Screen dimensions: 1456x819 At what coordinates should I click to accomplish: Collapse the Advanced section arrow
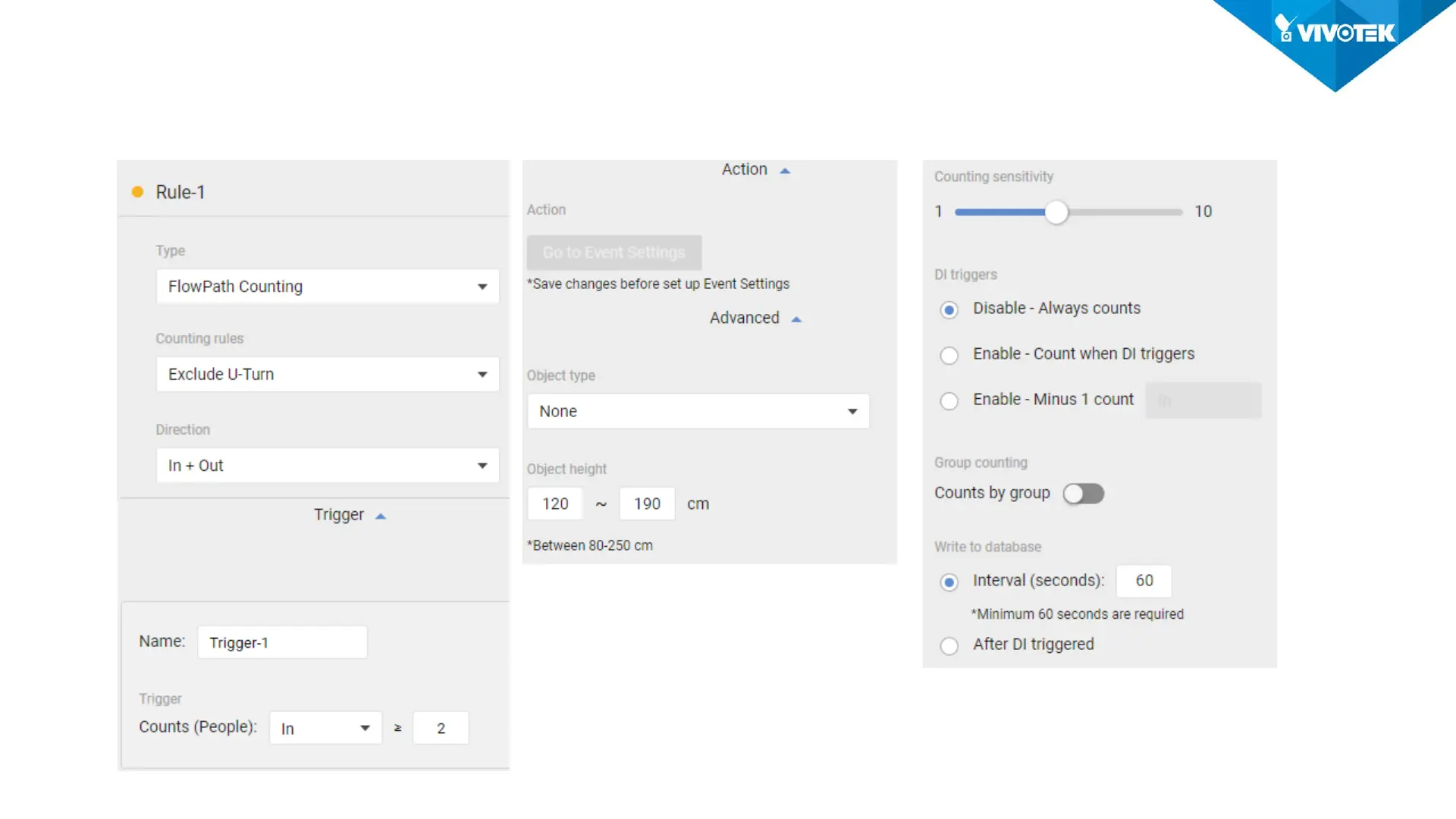tap(796, 320)
